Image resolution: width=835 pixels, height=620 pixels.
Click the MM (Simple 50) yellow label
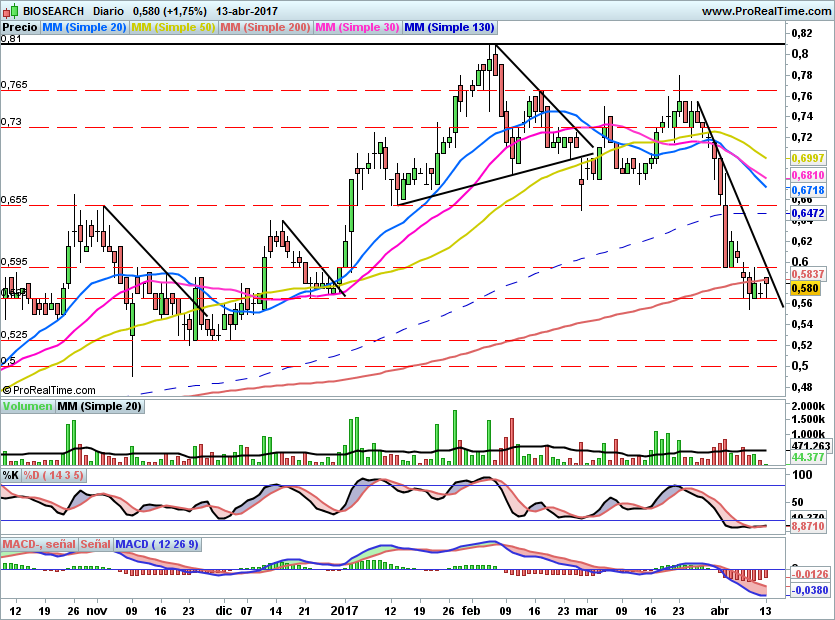tap(174, 28)
